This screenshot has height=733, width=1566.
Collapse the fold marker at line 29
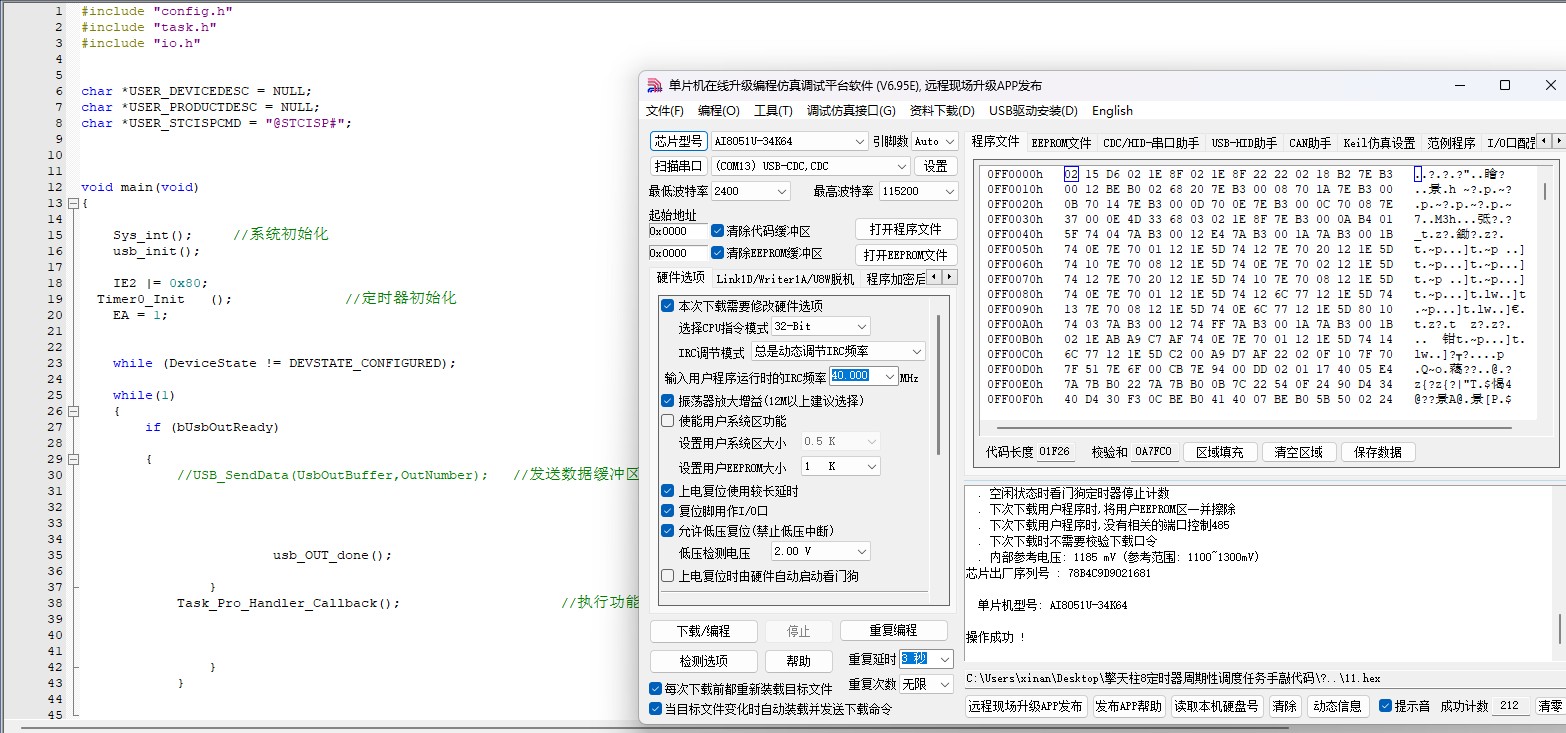[x=72, y=459]
